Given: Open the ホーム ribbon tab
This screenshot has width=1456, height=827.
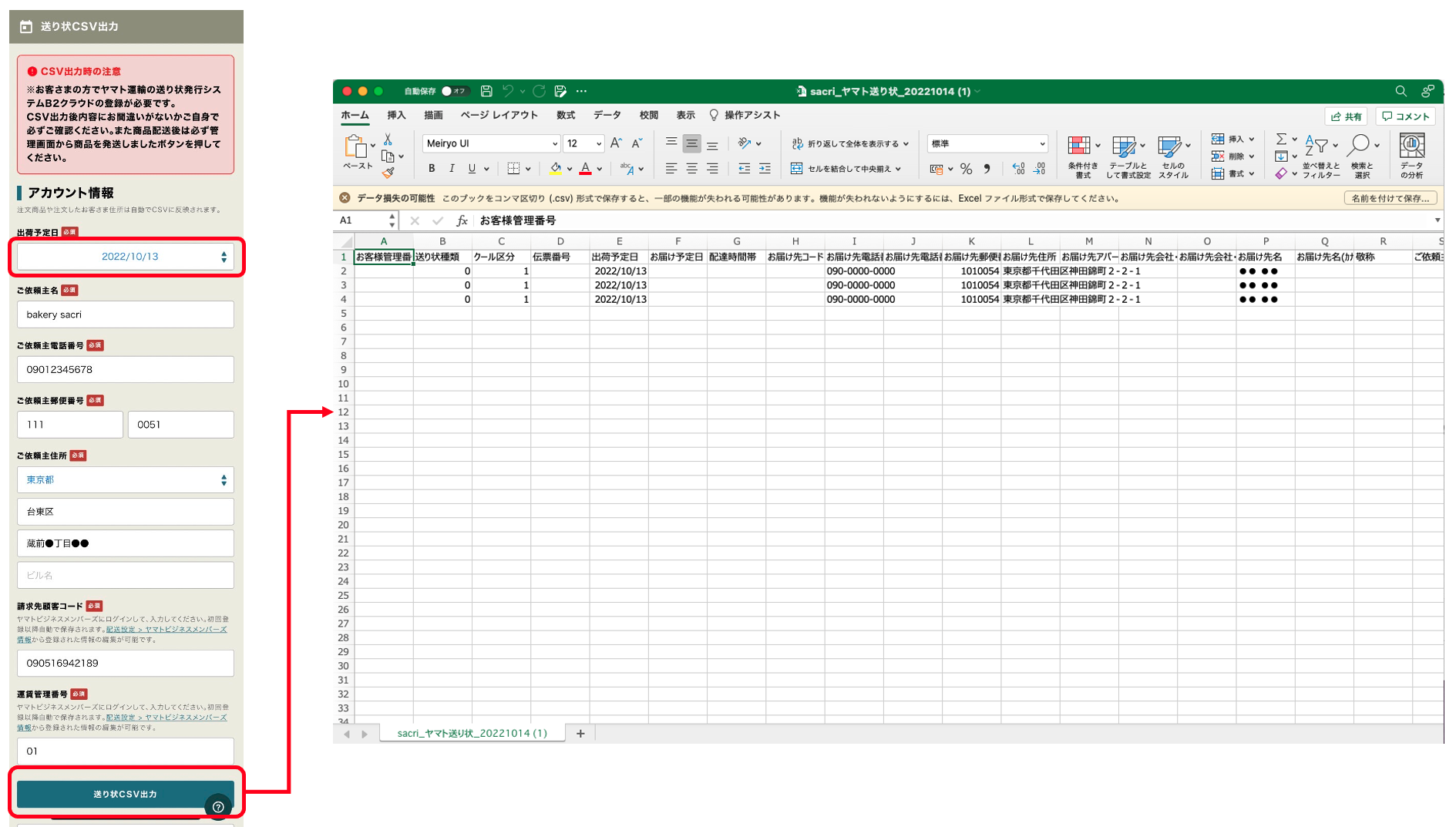Looking at the screenshot, I should 355,115.
